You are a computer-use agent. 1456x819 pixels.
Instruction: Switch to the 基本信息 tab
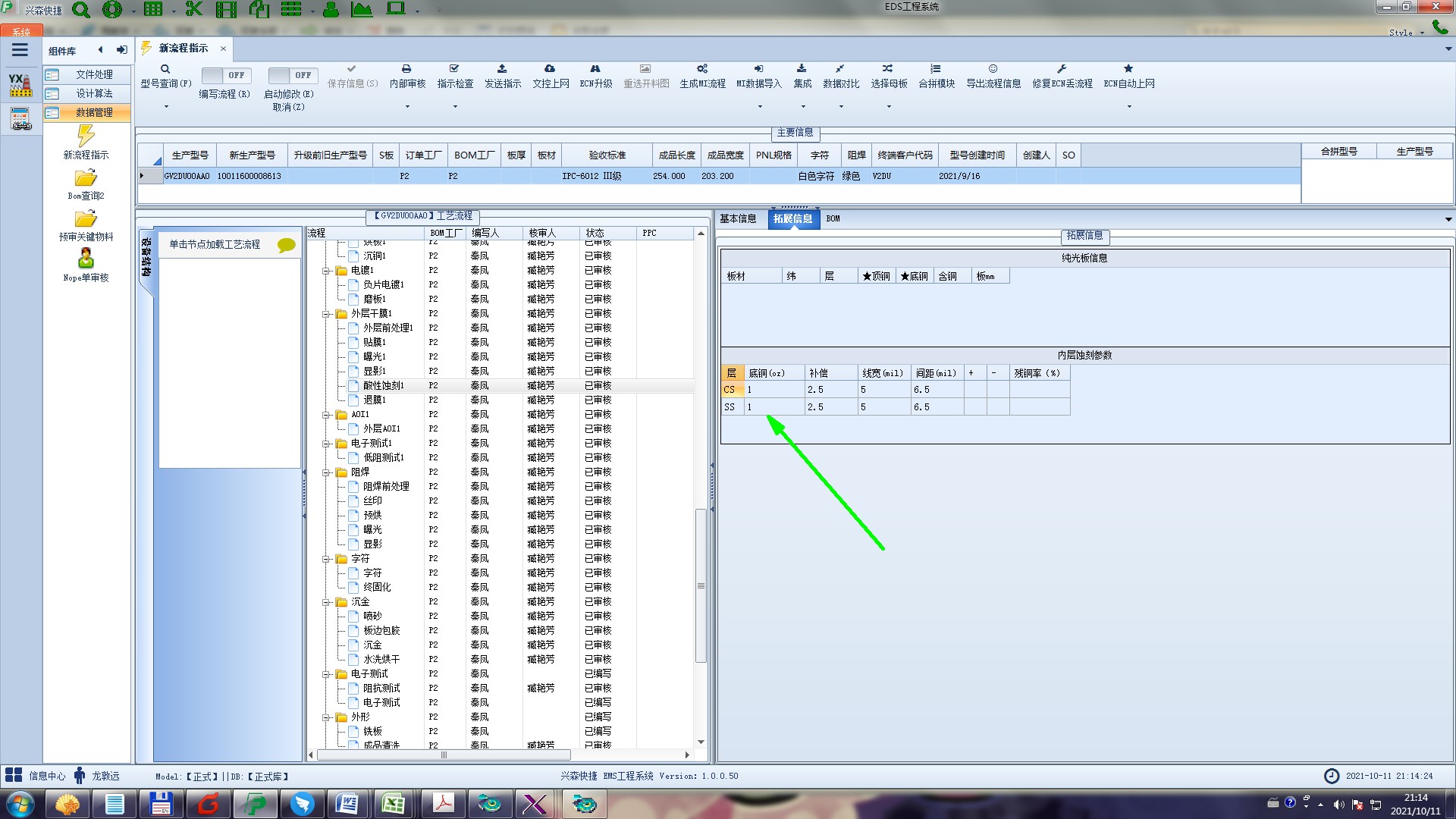pos(737,219)
